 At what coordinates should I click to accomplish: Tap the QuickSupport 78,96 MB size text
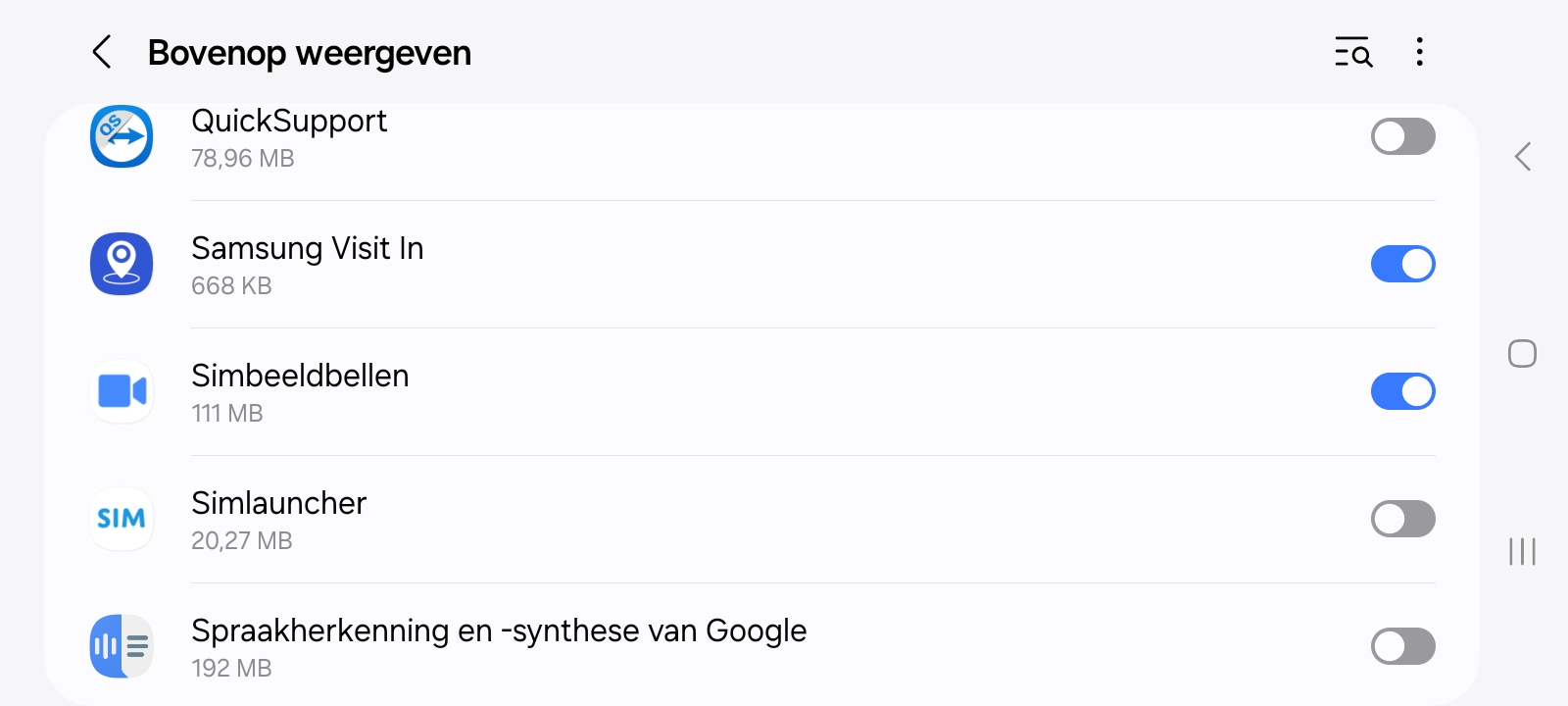(243, 159)
